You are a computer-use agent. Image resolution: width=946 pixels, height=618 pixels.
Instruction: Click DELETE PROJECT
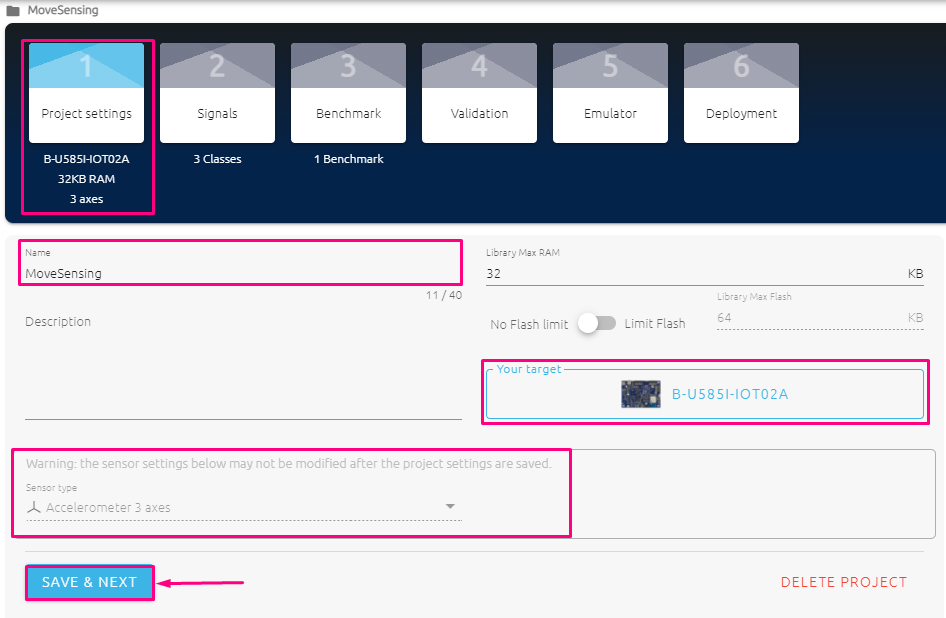843,582
